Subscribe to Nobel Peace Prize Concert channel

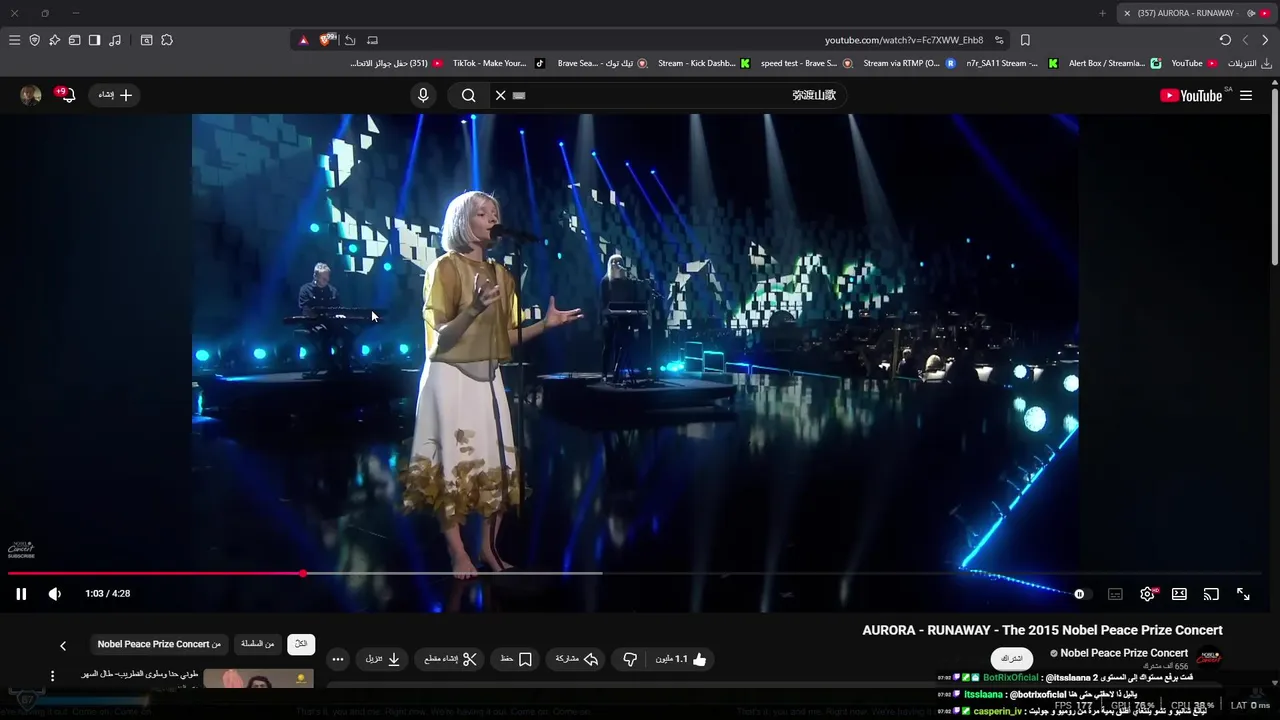(1012, 659)
